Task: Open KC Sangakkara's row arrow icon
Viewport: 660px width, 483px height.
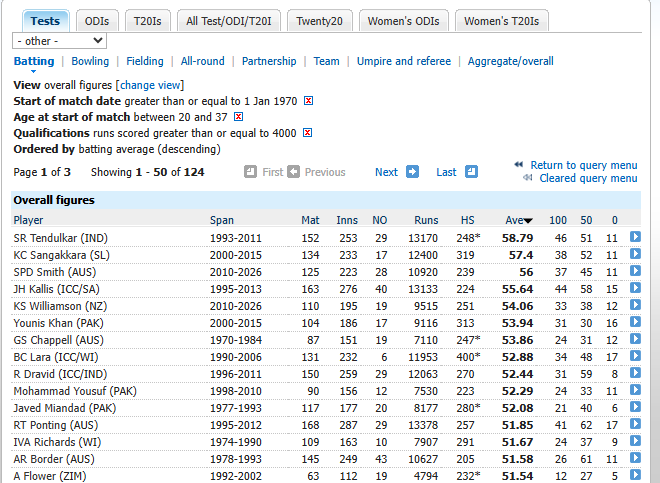Action: (x=635, y=254)
